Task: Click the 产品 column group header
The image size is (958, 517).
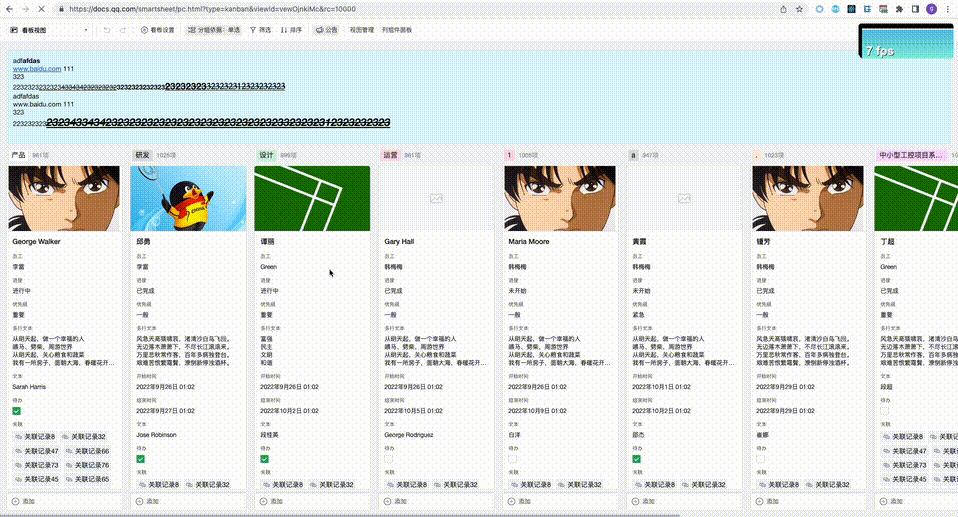Action: [x=18, y=155]
